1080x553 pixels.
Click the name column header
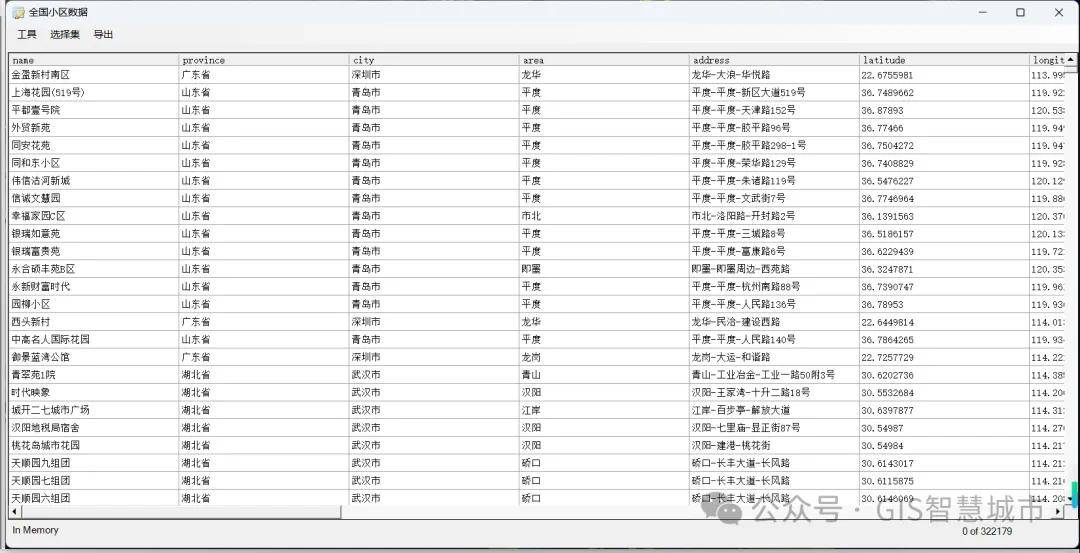coord(93,60)
